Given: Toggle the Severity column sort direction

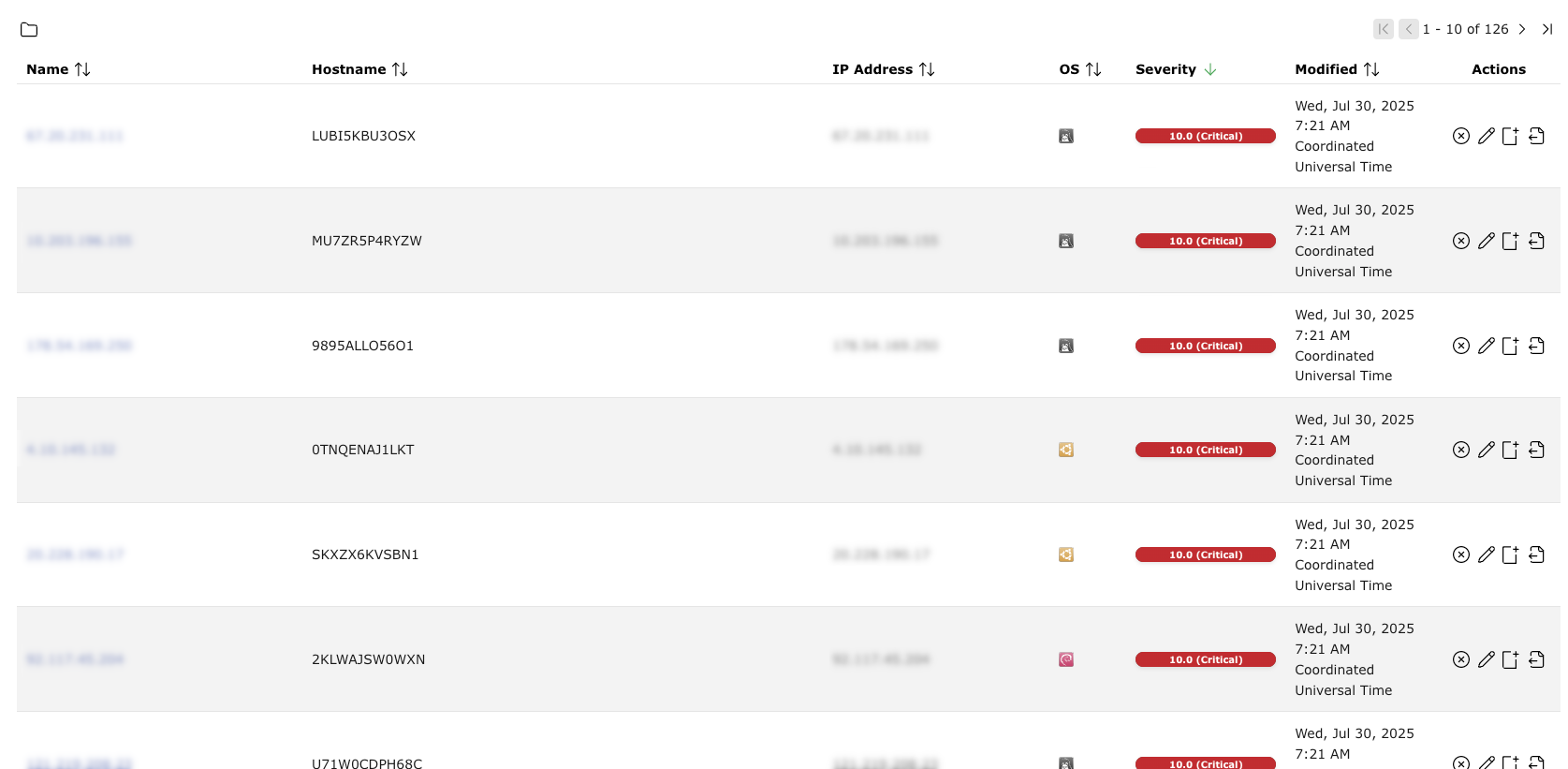Looking at the screenshot, I should coord(1209,69).
